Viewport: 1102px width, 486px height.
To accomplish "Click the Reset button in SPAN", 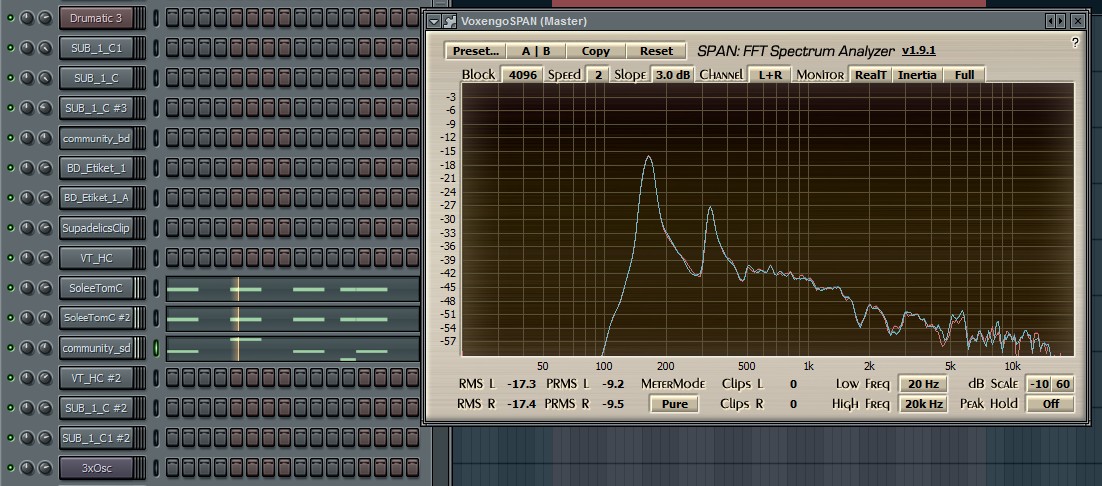I will 656,51.
